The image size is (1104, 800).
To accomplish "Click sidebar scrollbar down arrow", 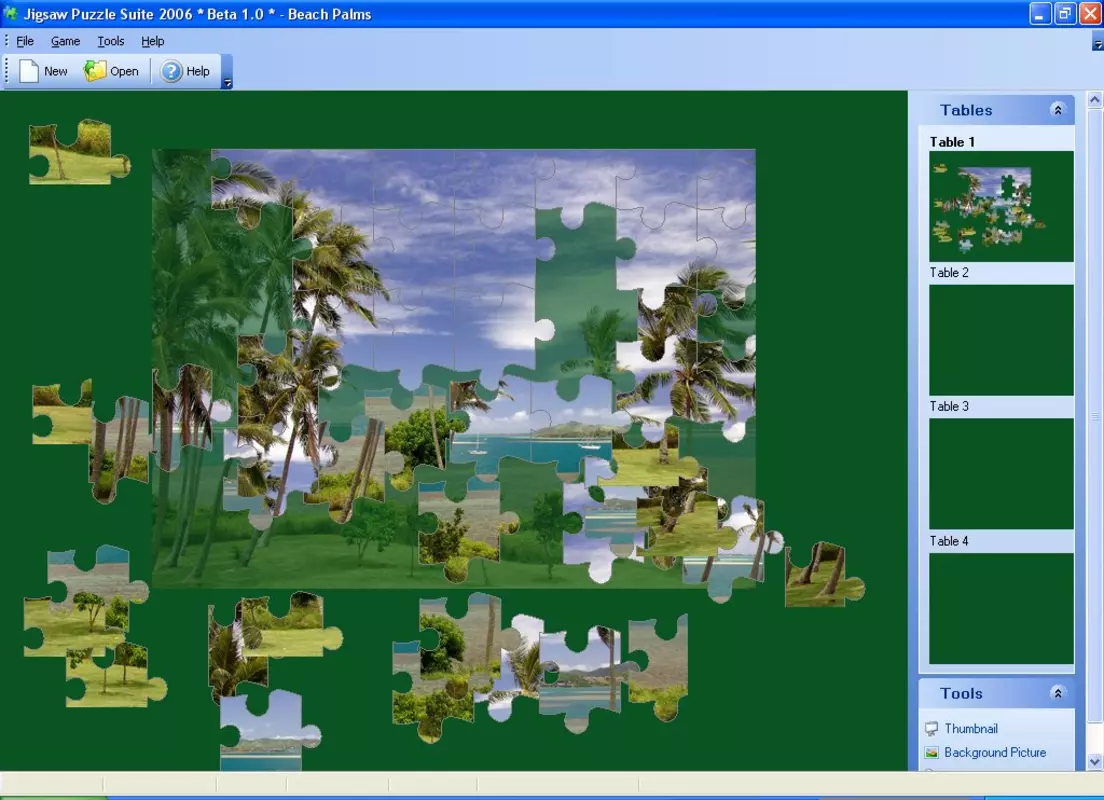I will (1095, 761).
